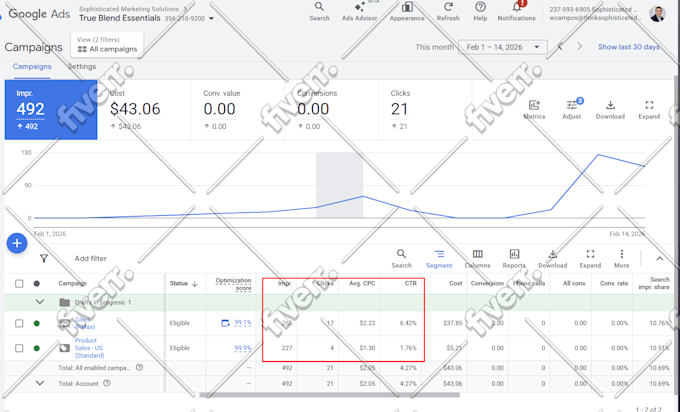Click the Search impr. share column header
The height and width of the screenshot is (412, 680).
pyautogui.click(x=654, y=283)
